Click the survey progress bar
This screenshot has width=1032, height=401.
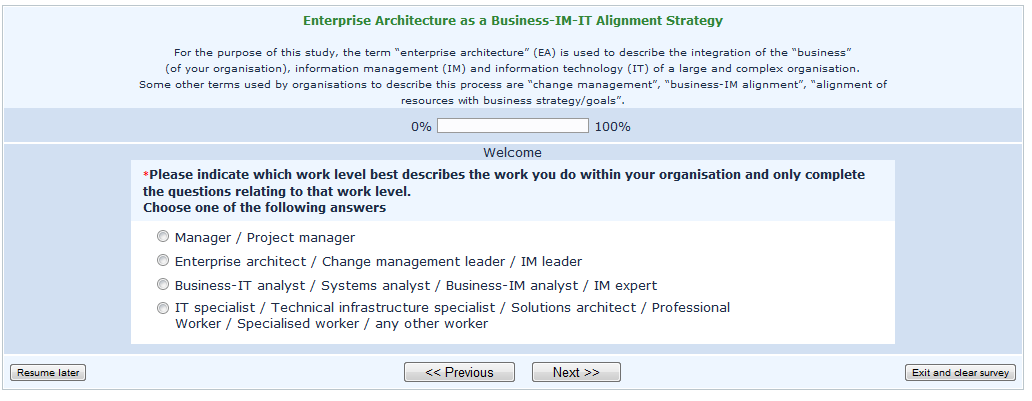512,127
